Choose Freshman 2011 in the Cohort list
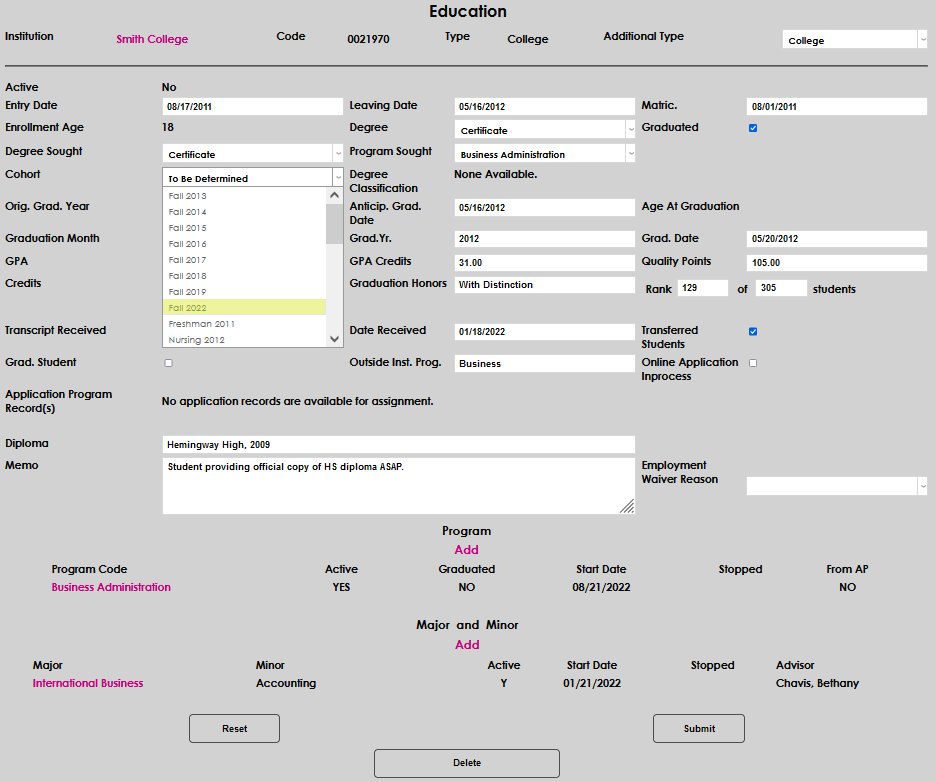936x782 pixels. click(x=244, y=324)
